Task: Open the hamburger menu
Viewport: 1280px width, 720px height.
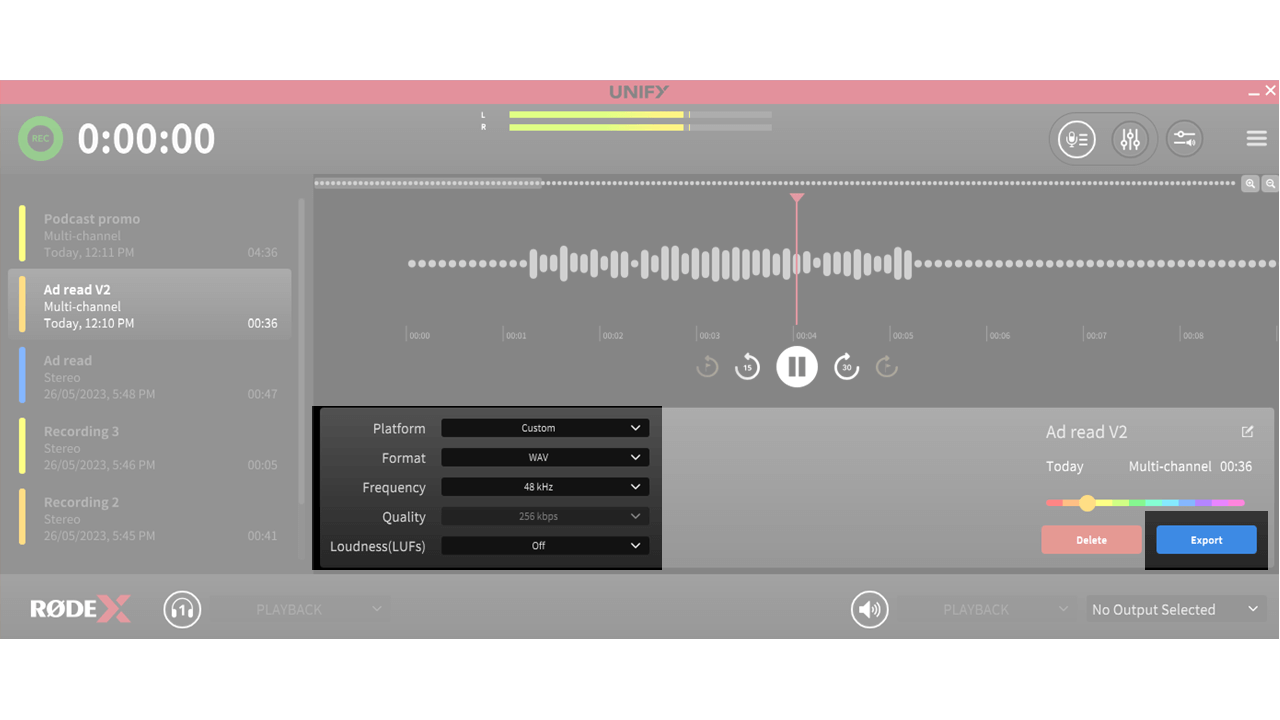Action: (1256, 138)
